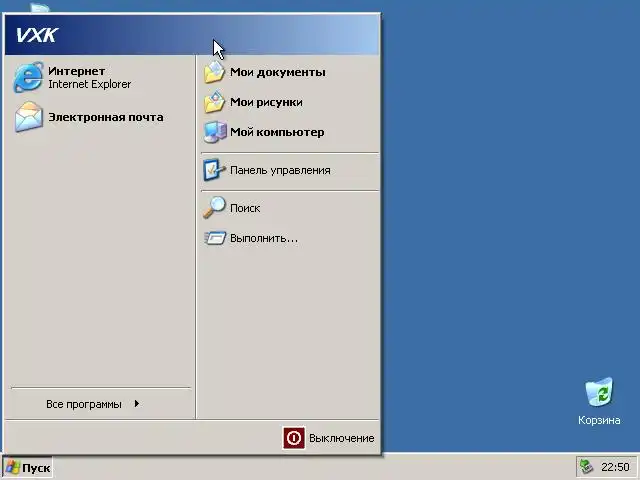Click the Выключение text button
640x480 pixels.
click(342, 438)
